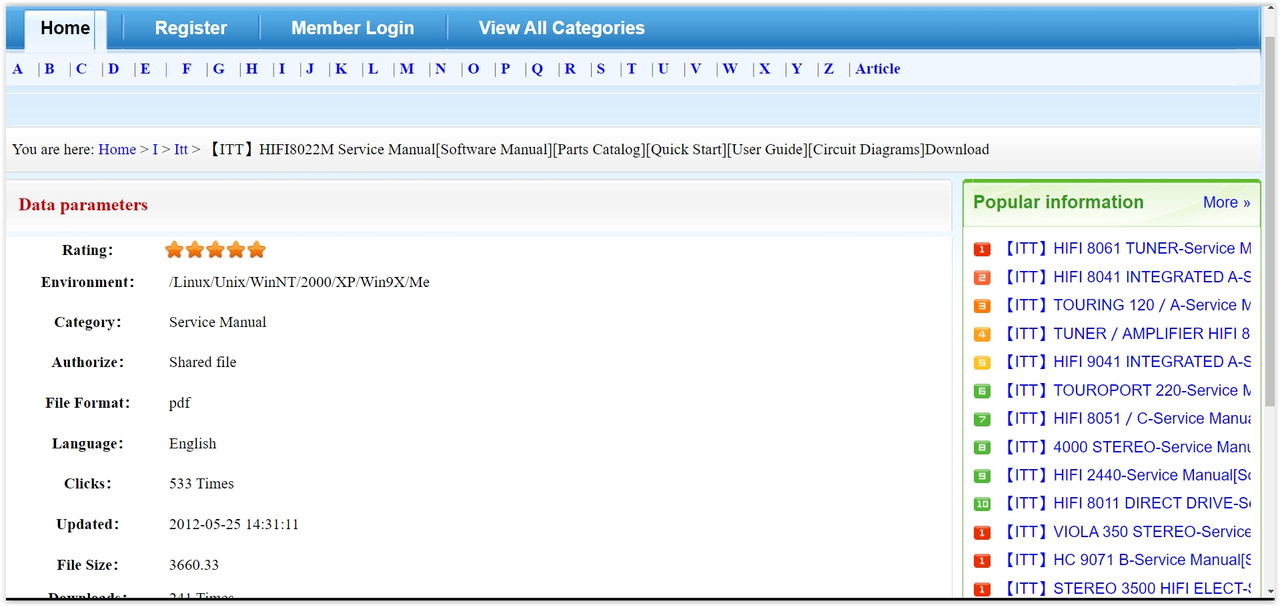
Task: Select letter Z in alphabet bar
Action: click(828, 69)
